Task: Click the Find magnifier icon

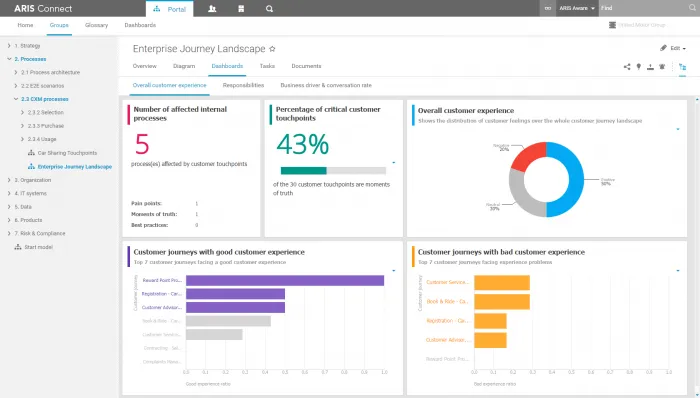Action: pos(692,8)
